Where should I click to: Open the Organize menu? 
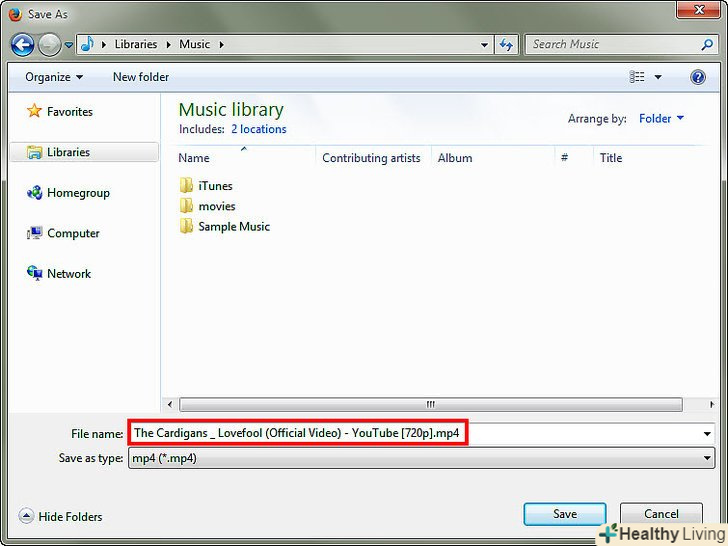click(54, 77)
